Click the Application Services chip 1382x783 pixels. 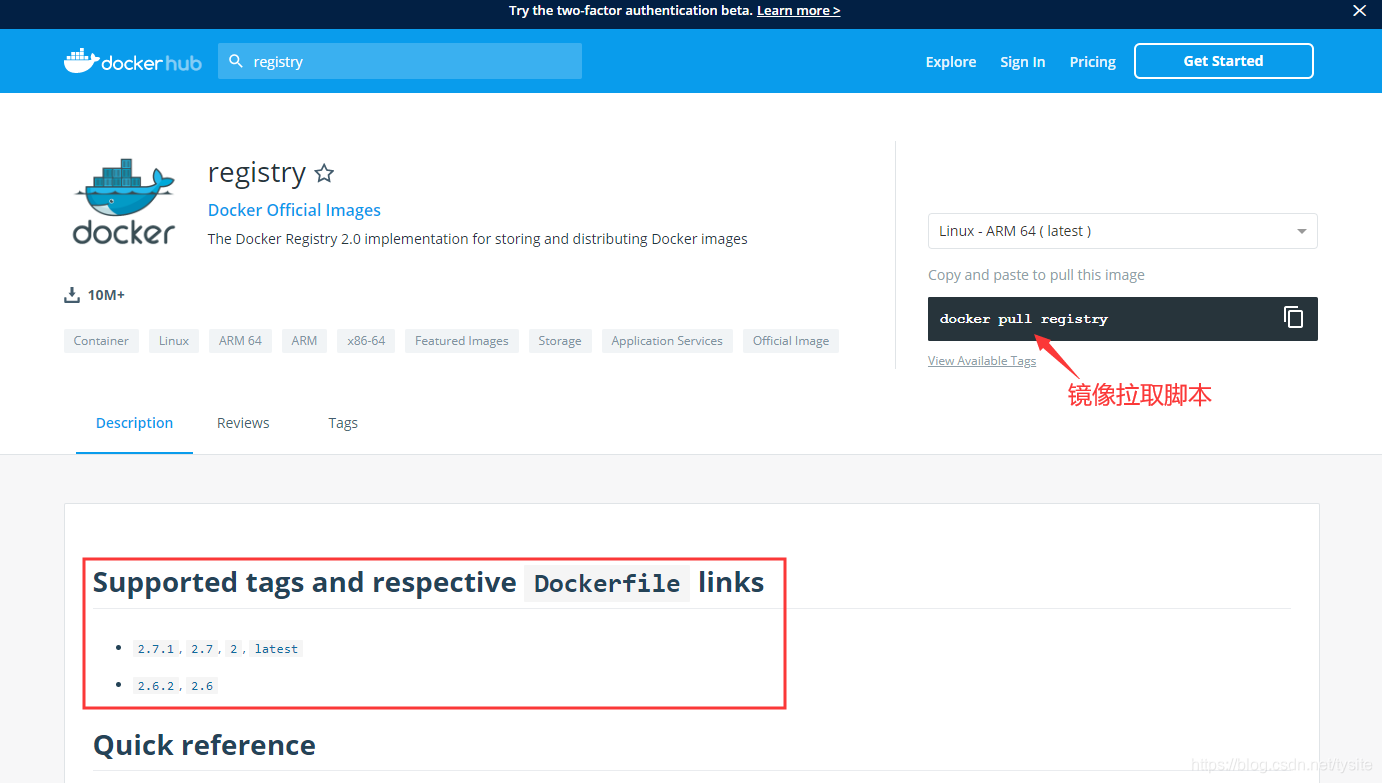coord(667,341)
